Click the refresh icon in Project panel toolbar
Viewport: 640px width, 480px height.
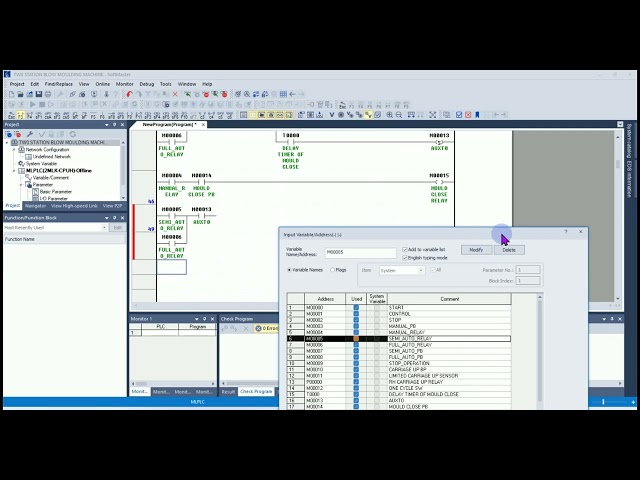coord(73,134)
